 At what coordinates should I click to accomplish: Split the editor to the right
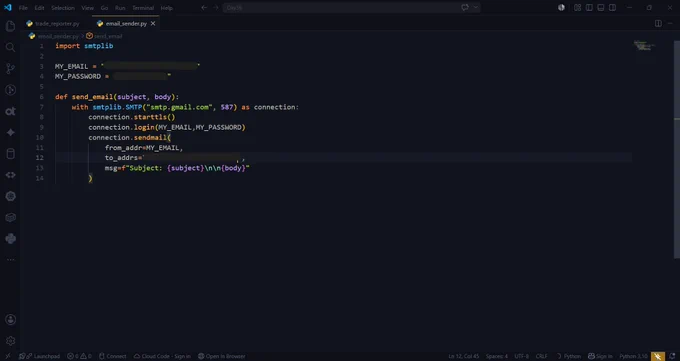(658, 23)
